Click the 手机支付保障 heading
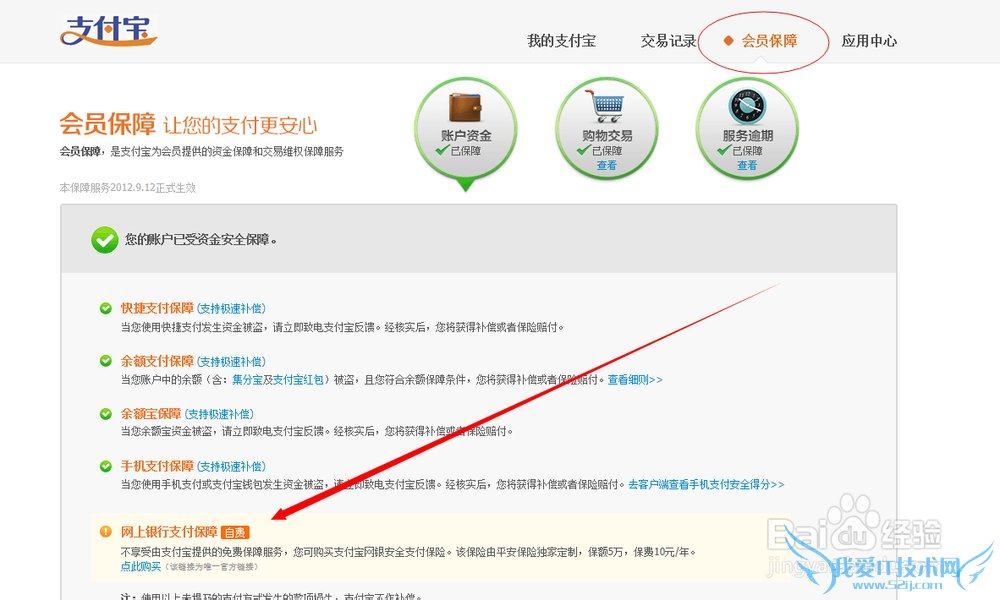Viewport: 1000px width, 600px height. [158, 466]
